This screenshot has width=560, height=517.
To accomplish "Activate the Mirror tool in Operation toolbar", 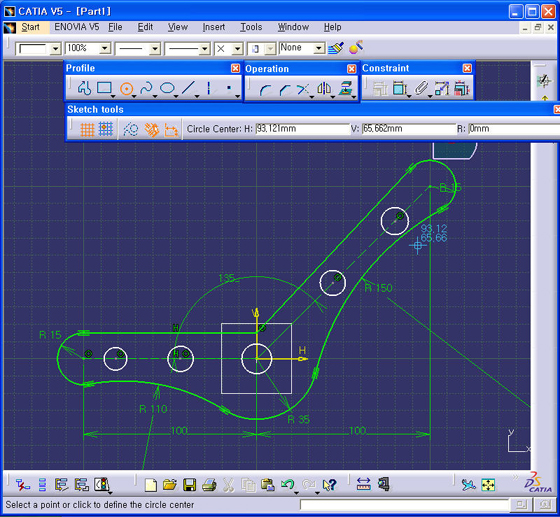I will coord(324,89).
